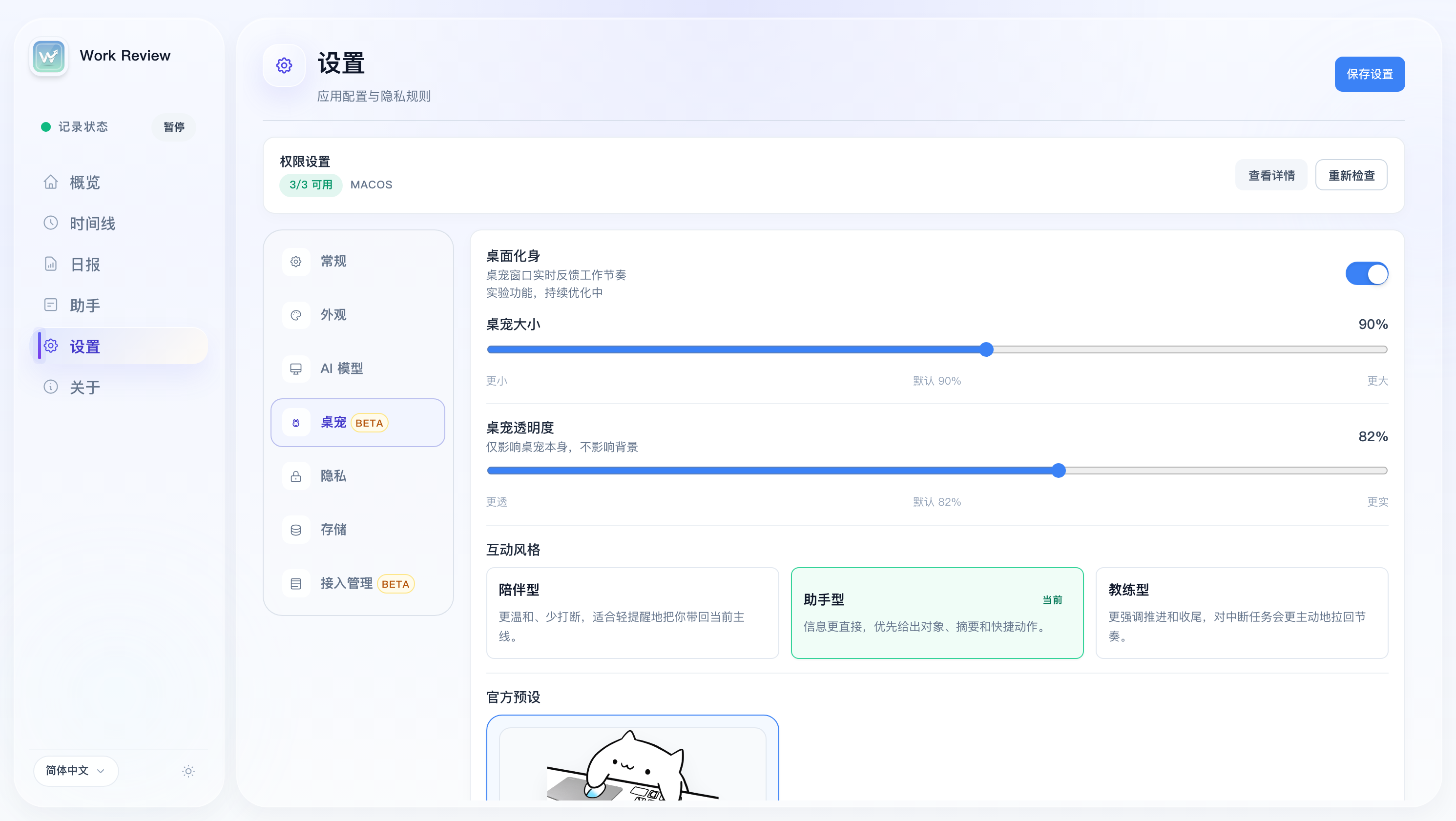
Task: Open the 接入管理 settings tab
Action: [358, 584]
